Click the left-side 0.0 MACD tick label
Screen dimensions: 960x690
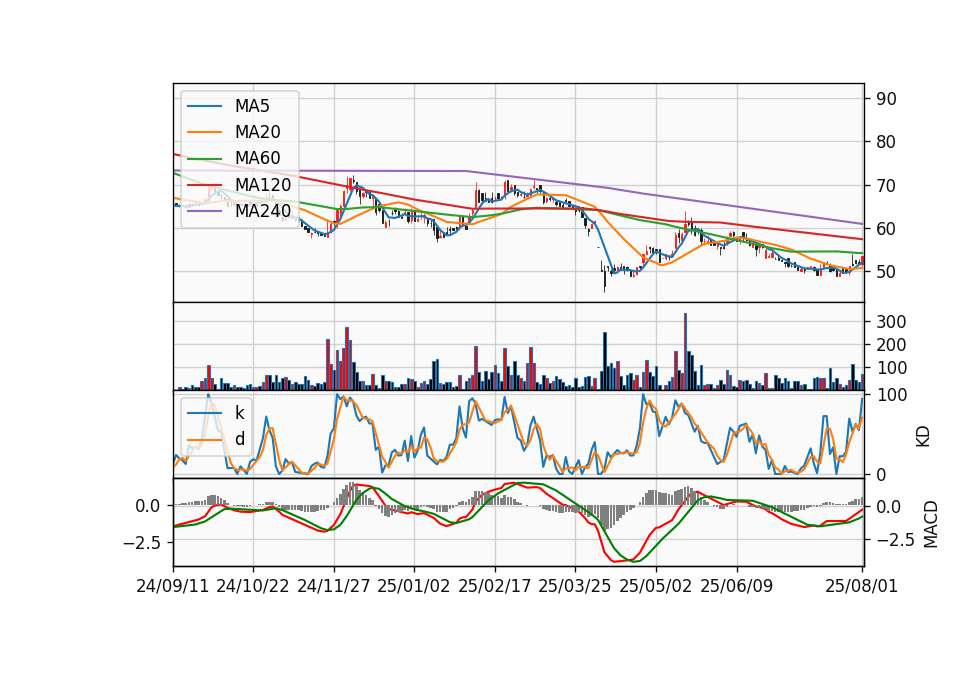148,506
